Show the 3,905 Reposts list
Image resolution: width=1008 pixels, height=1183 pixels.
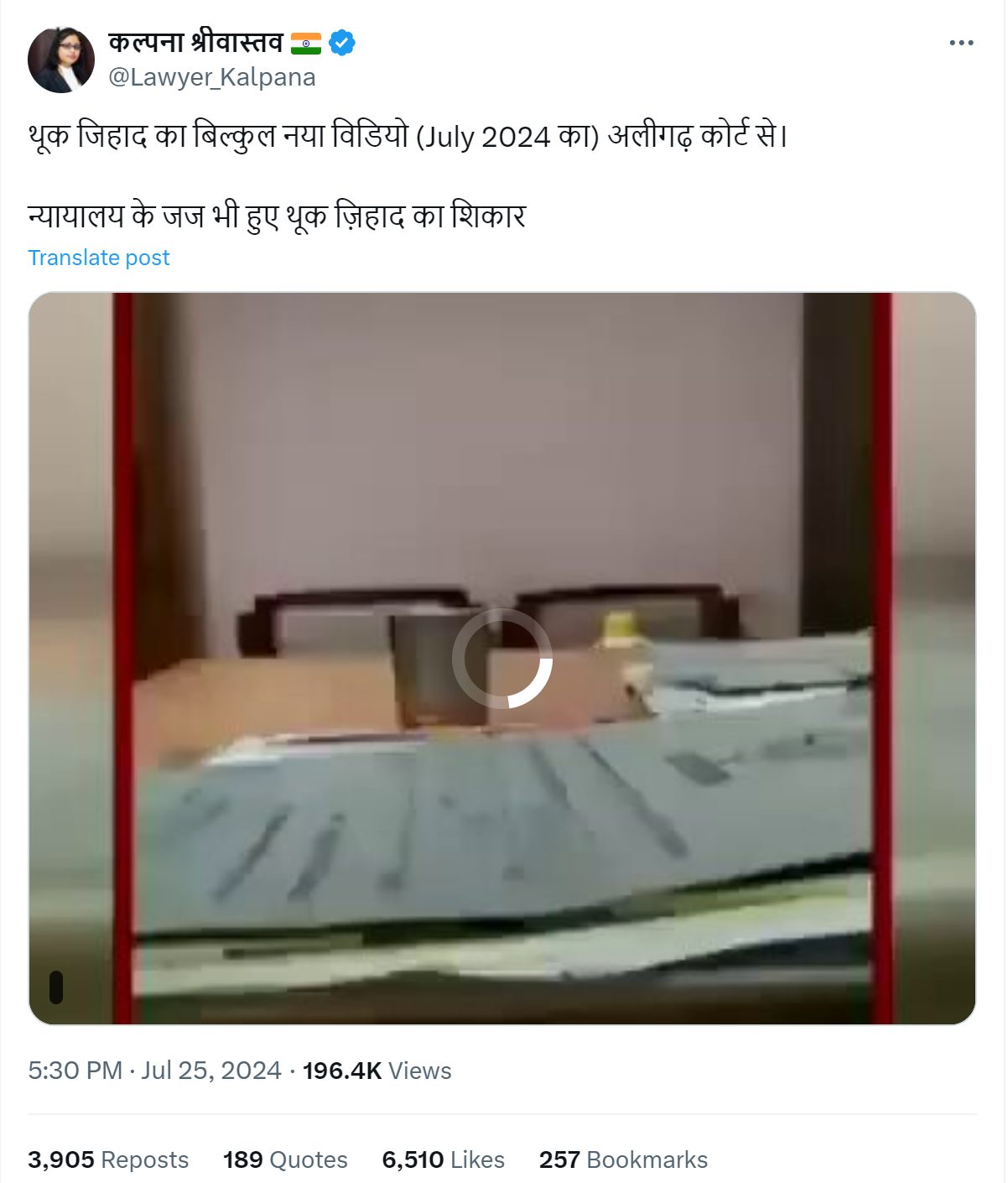pos(108,1160)
